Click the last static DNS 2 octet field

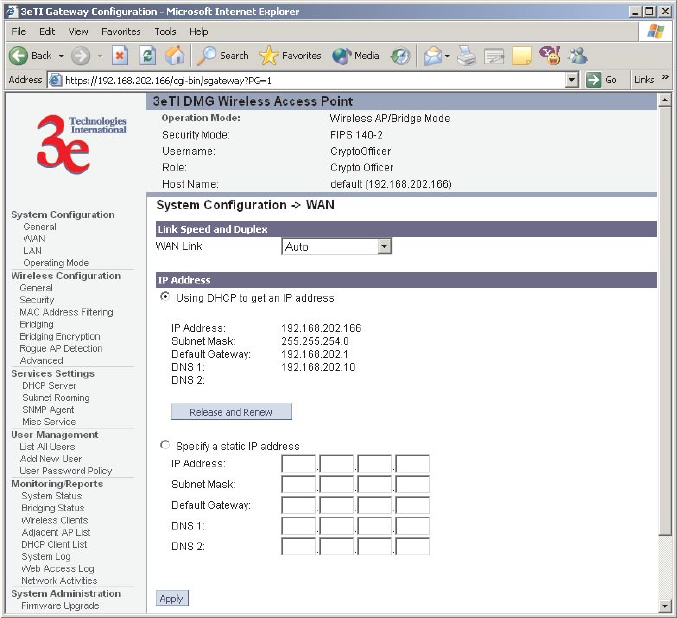point(412,546)
